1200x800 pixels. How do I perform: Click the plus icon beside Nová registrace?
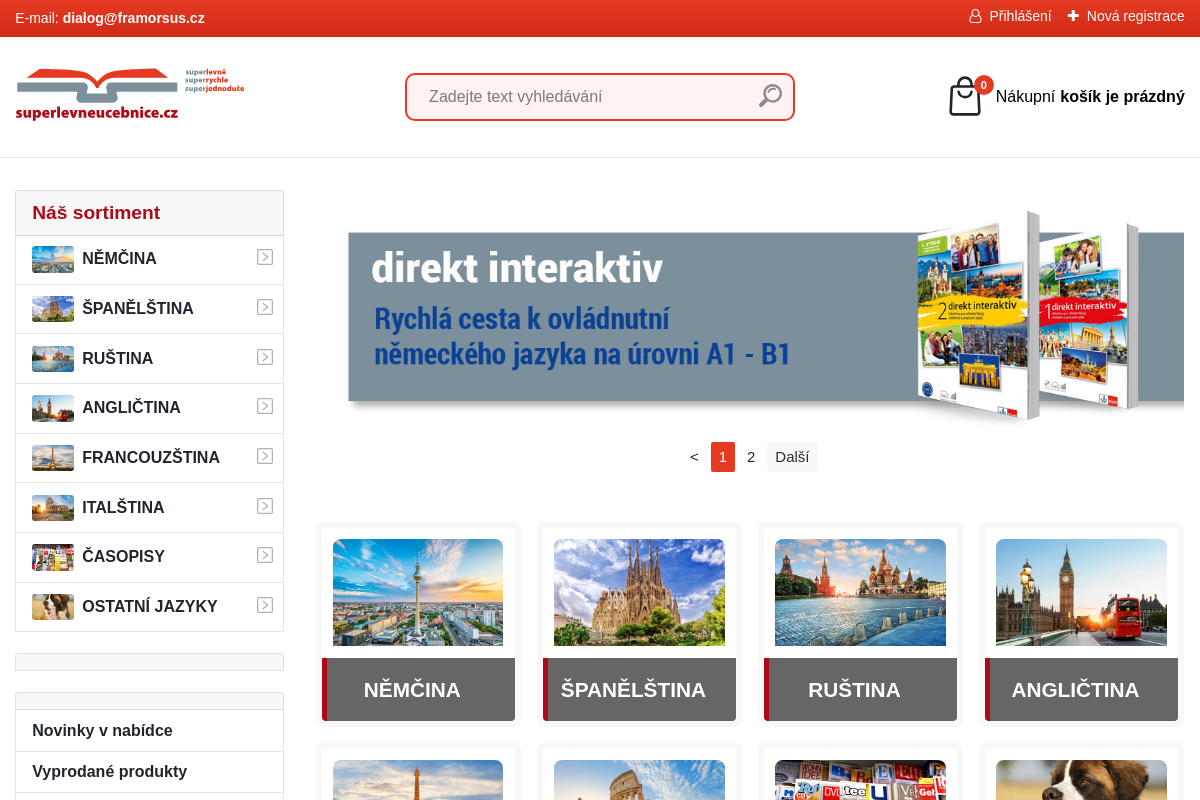point(1073,16)
